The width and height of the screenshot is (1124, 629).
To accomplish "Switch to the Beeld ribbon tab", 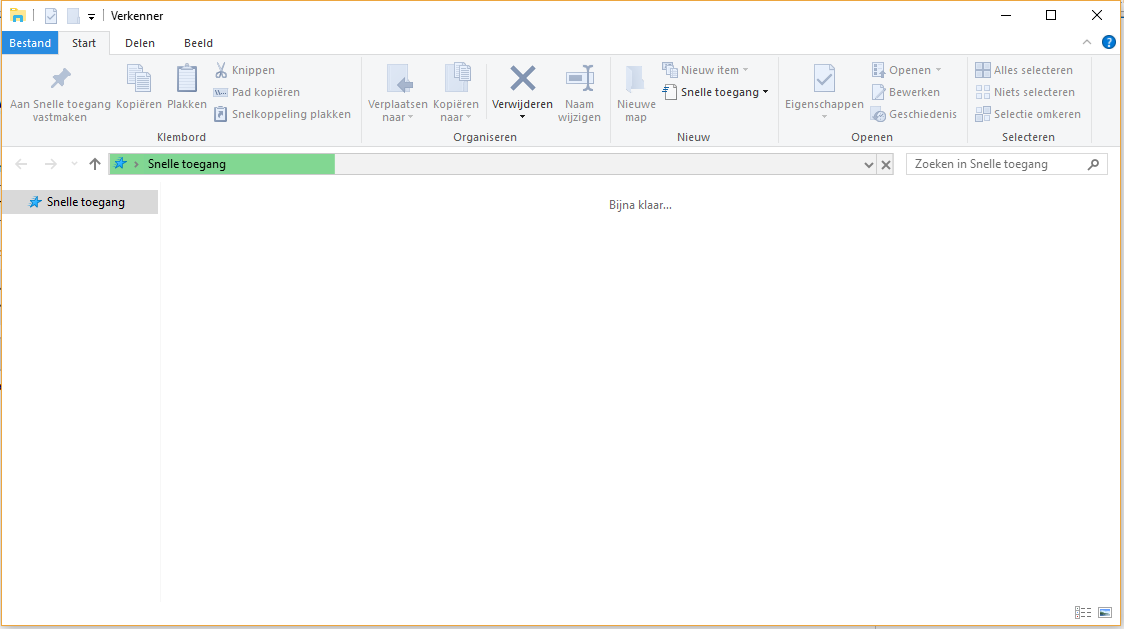I will pos(199,43).
